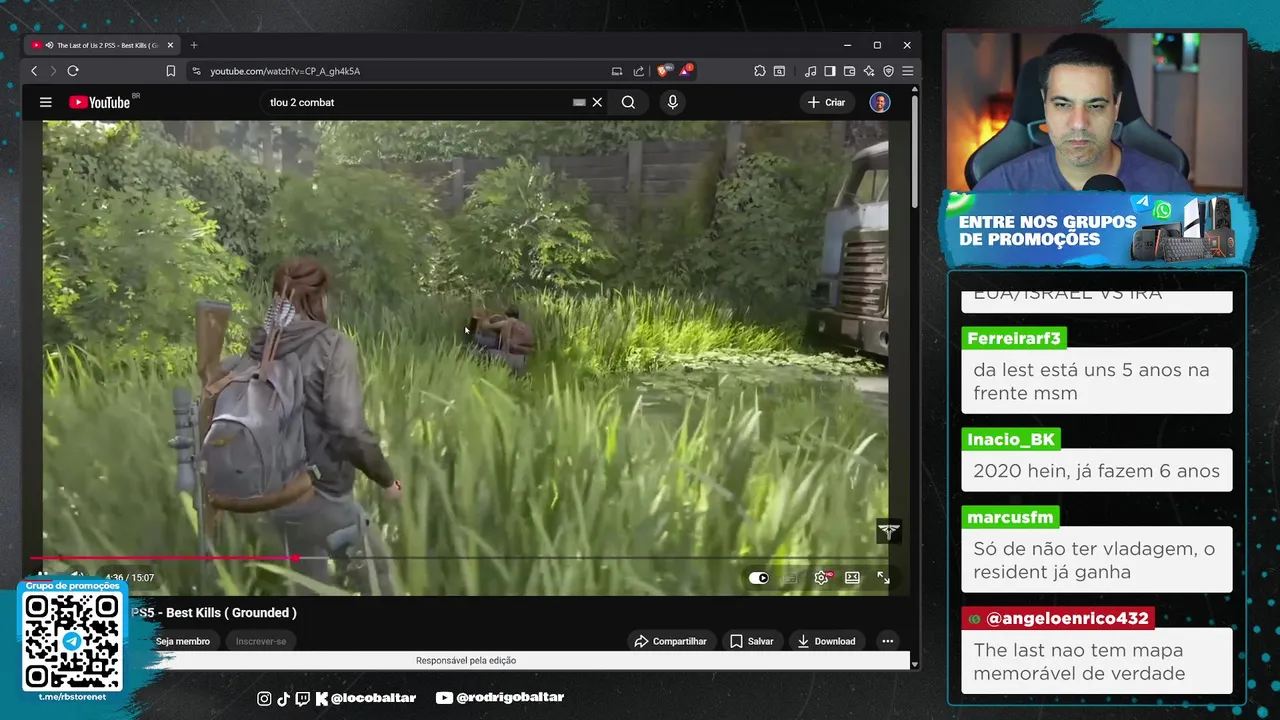Viewport: 1280px width, 720px height.
Task: Click the channel watermark on the video
Action: (x=889, y=531)
